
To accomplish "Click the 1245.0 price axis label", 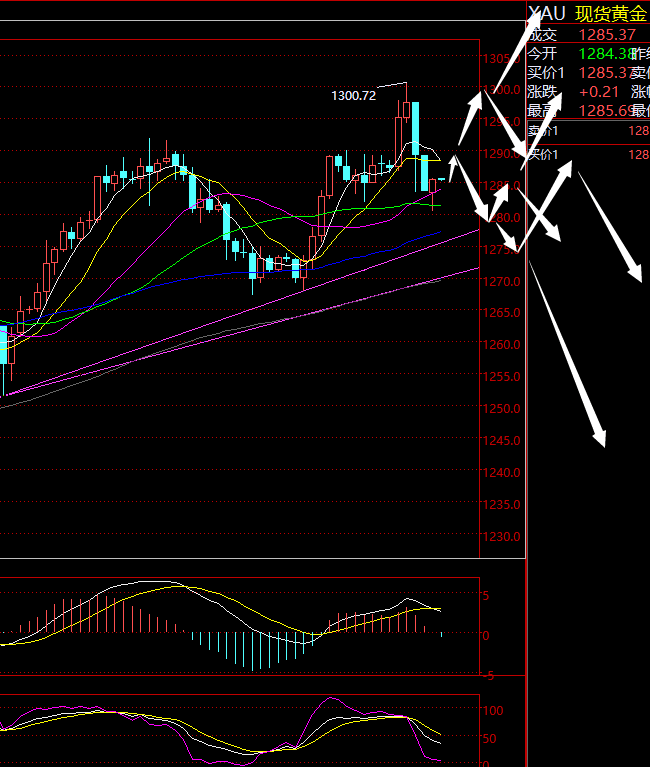I will 501,441.
